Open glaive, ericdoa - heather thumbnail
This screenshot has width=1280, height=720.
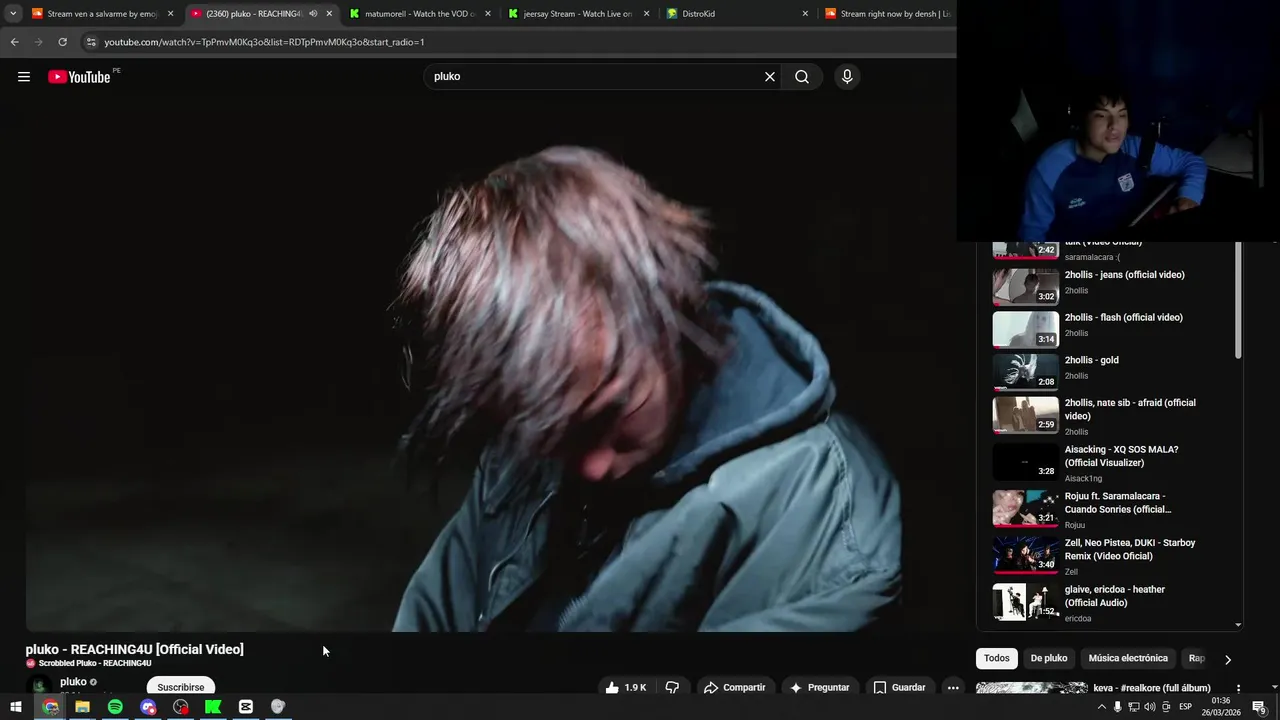click(1025, 602)
